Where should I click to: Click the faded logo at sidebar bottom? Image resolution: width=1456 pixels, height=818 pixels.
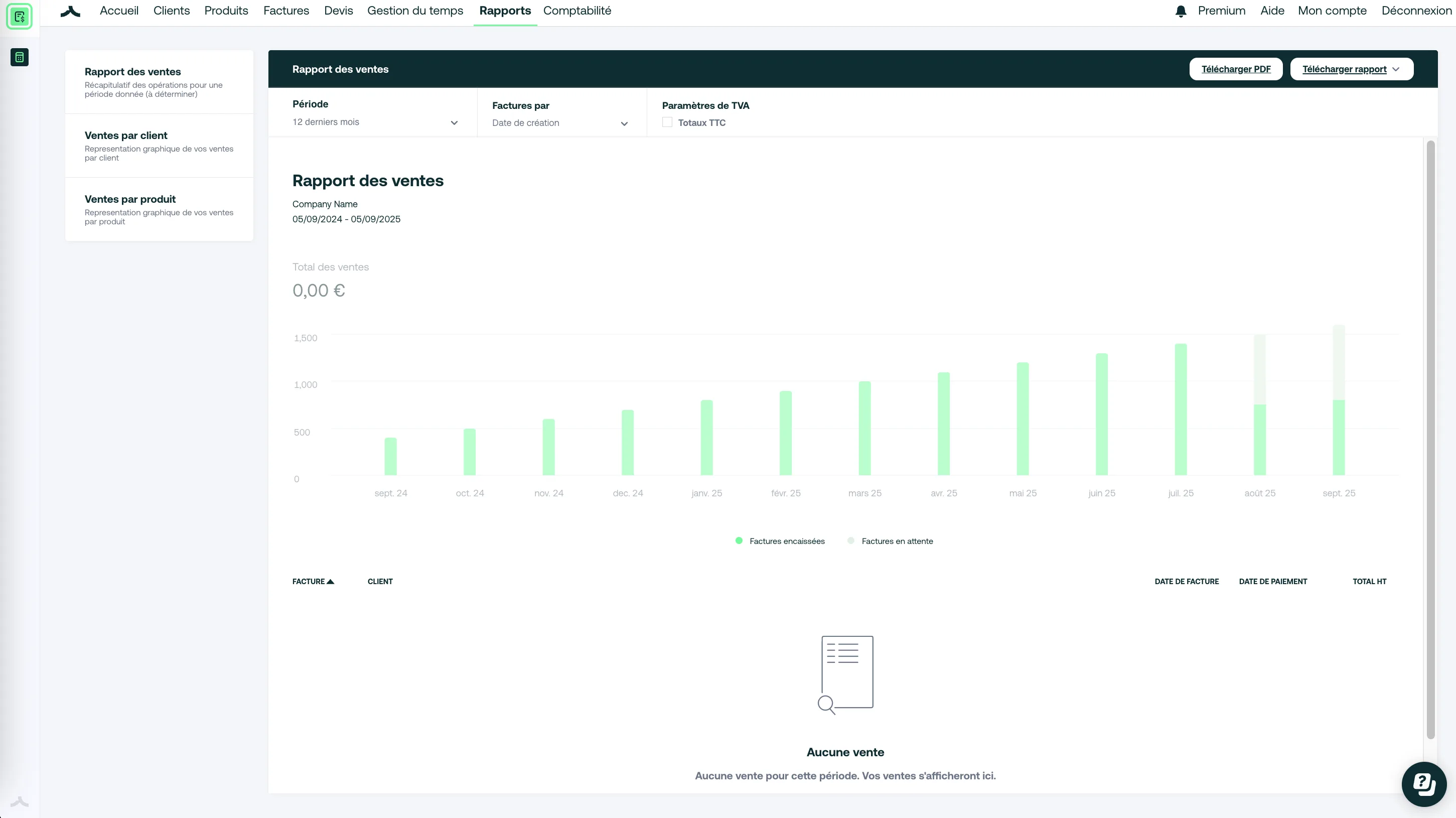[19, 801]
